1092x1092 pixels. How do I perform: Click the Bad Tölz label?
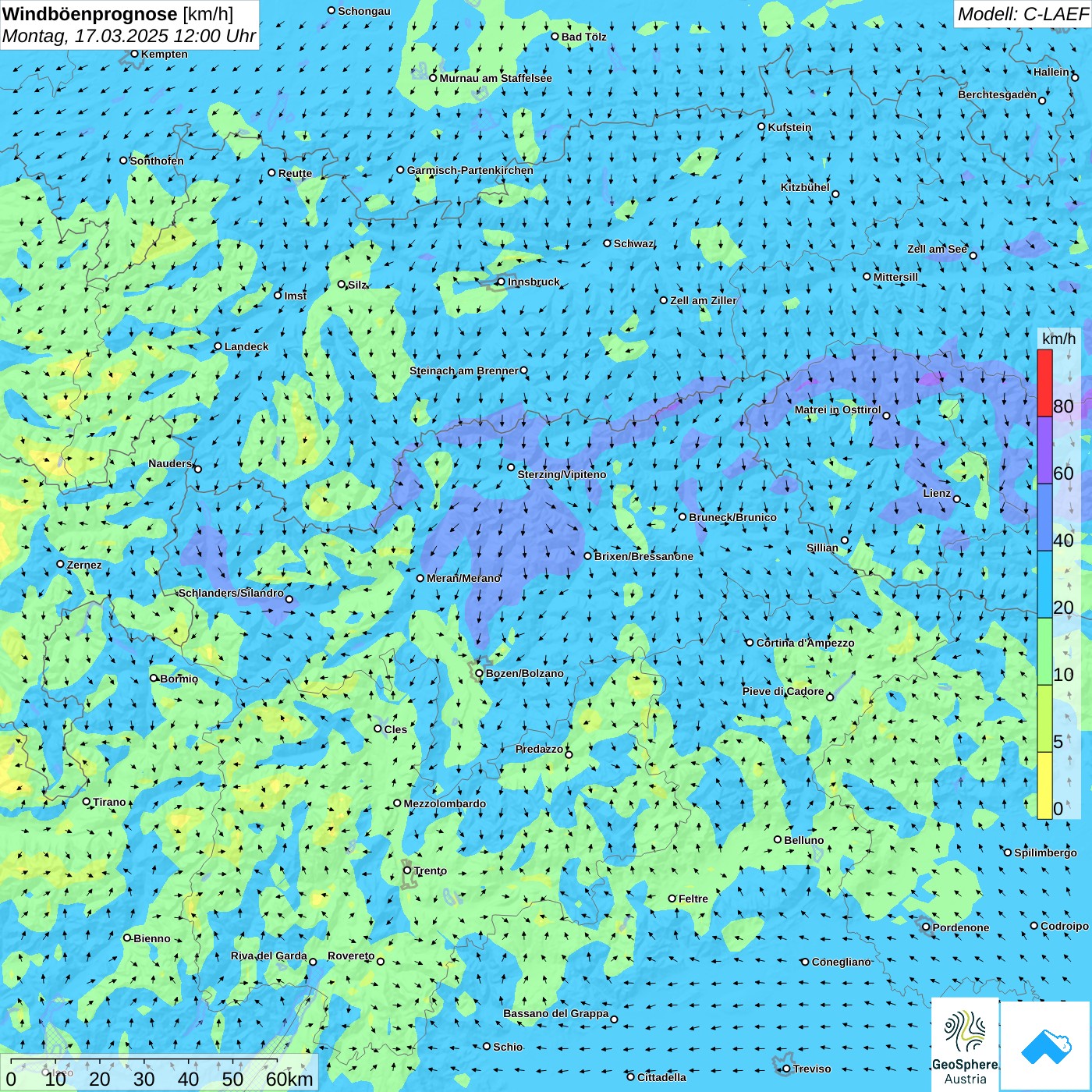pyautogui.click(x=583, y=37)
